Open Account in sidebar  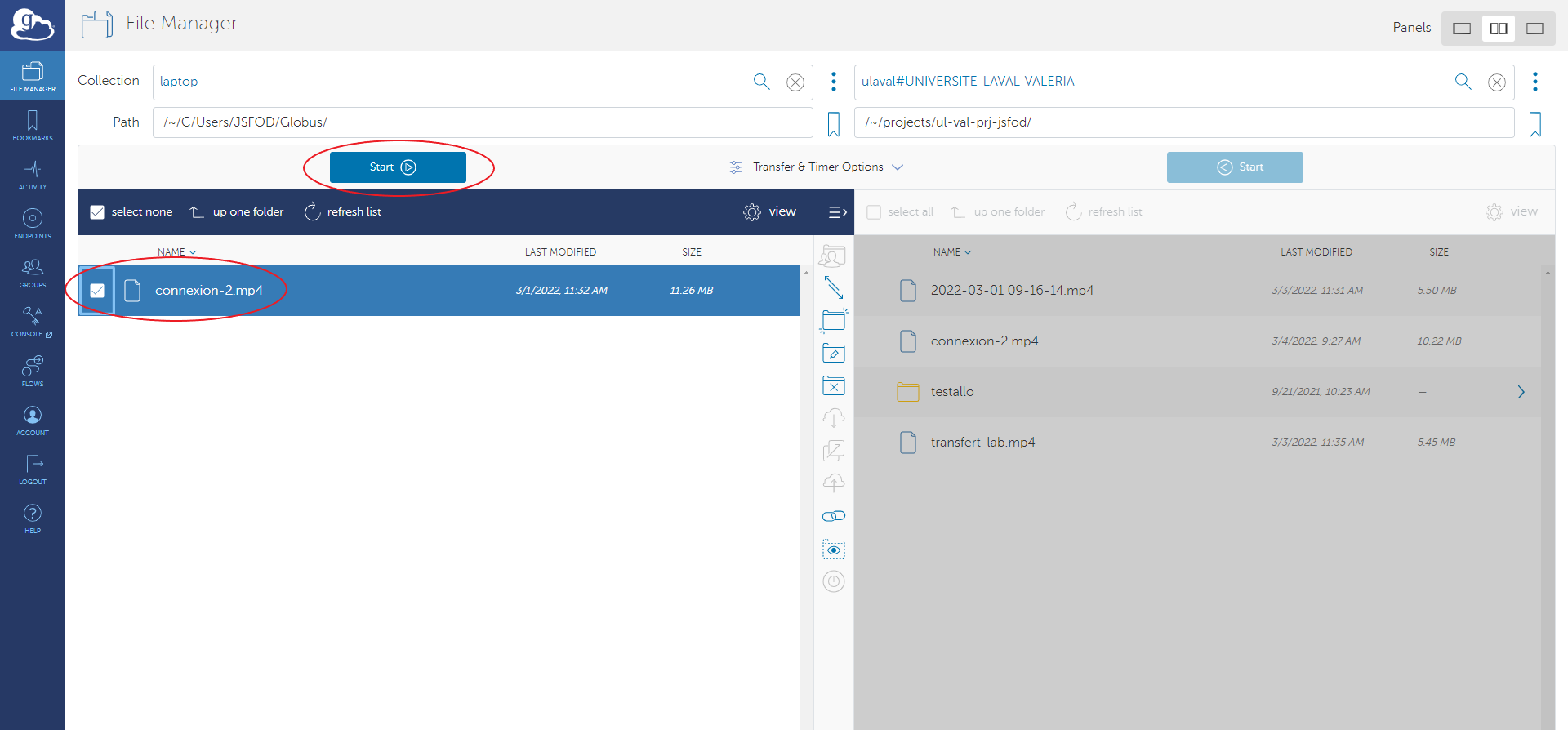point(33,421)
